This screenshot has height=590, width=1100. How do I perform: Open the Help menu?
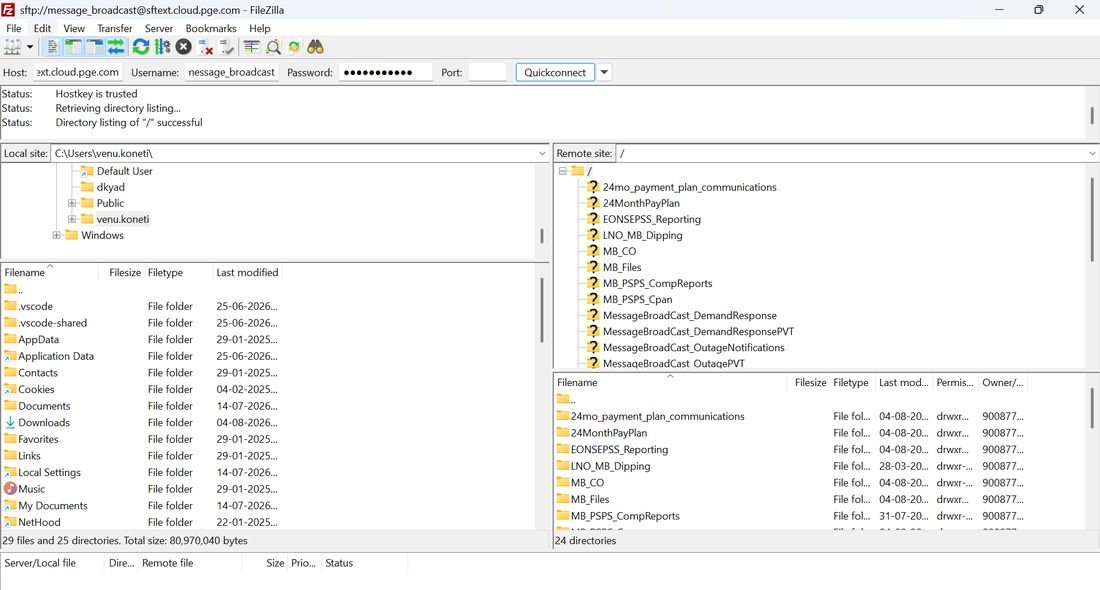(x=260, y=28)
